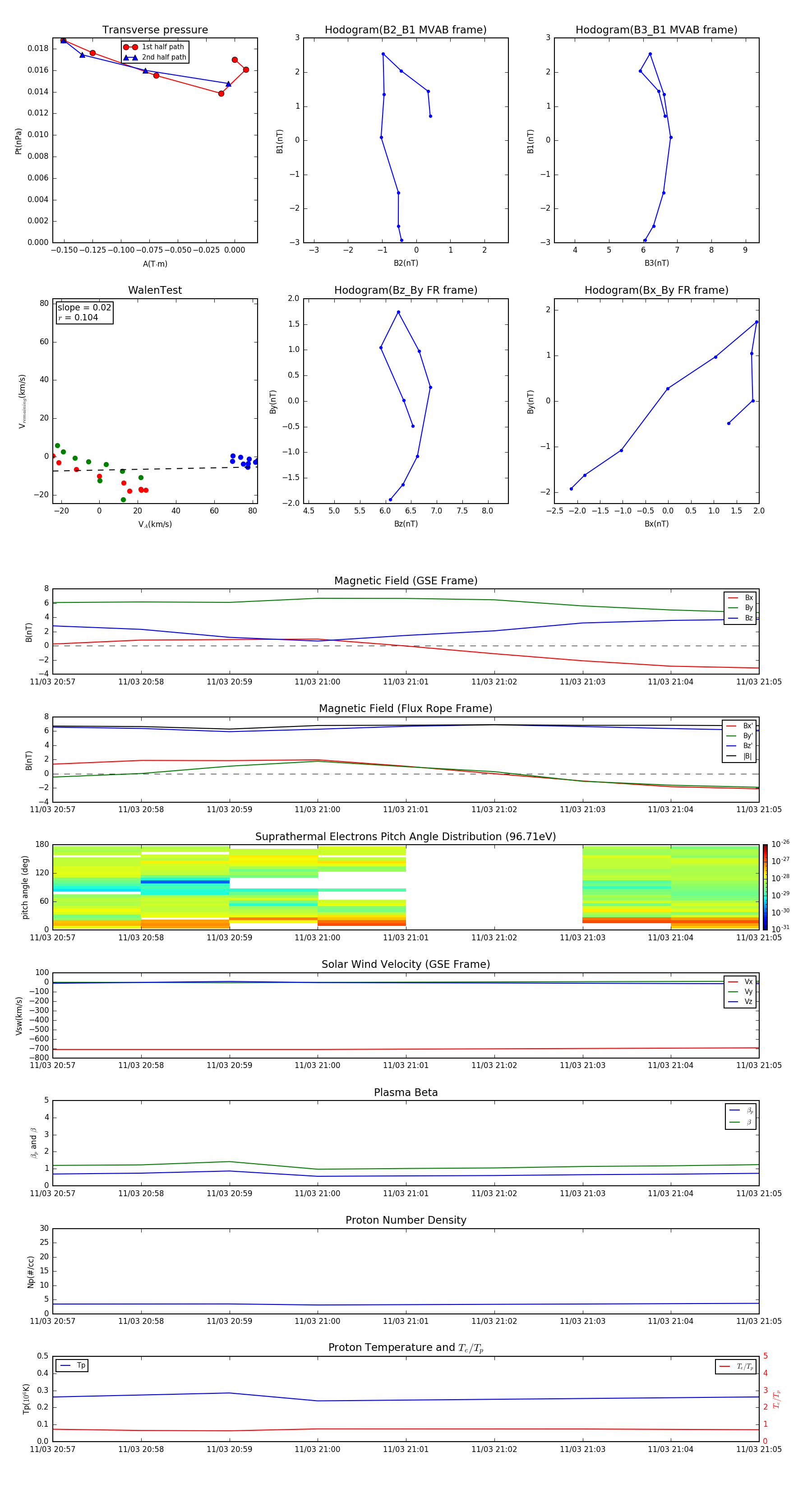The height and width of the screenshot is (1489, 812).
Task: Select the "|B|" flux rope legend entry
Action: point(739,756)
